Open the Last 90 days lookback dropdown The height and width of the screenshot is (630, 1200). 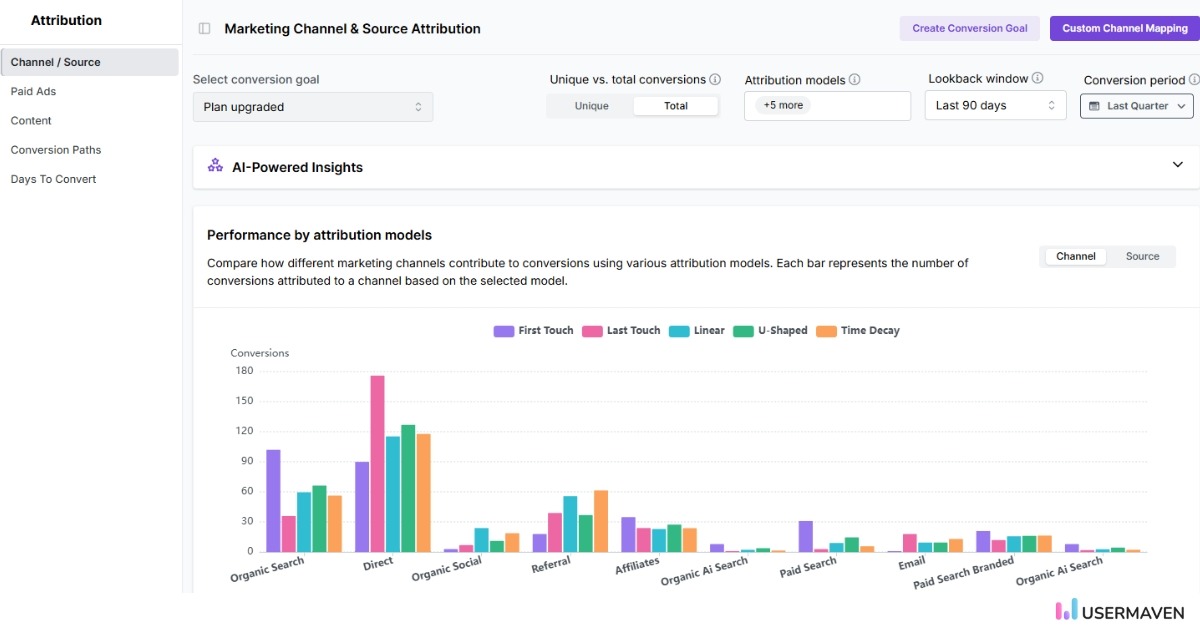995,105
